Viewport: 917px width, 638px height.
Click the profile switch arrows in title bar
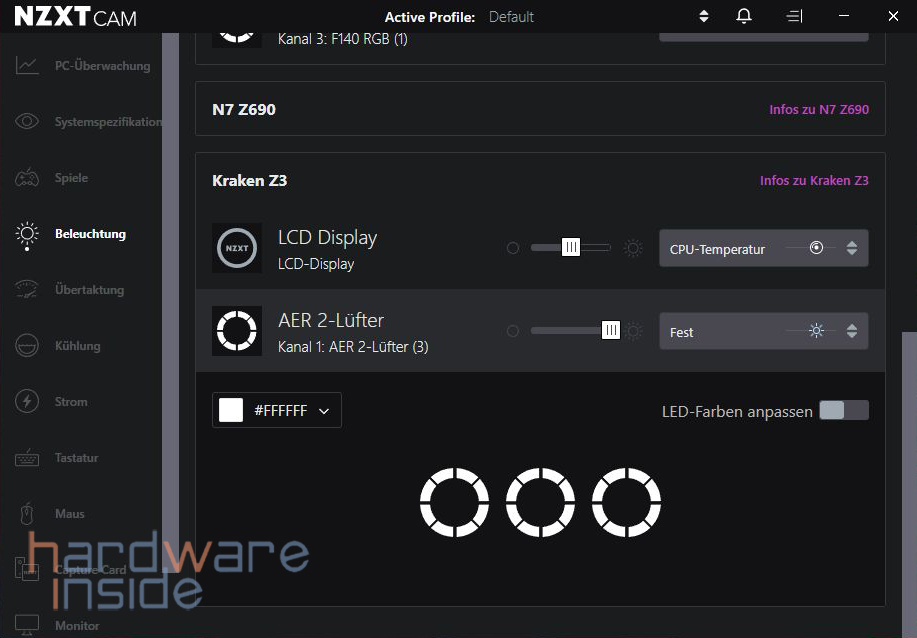[x=704, y=16]
